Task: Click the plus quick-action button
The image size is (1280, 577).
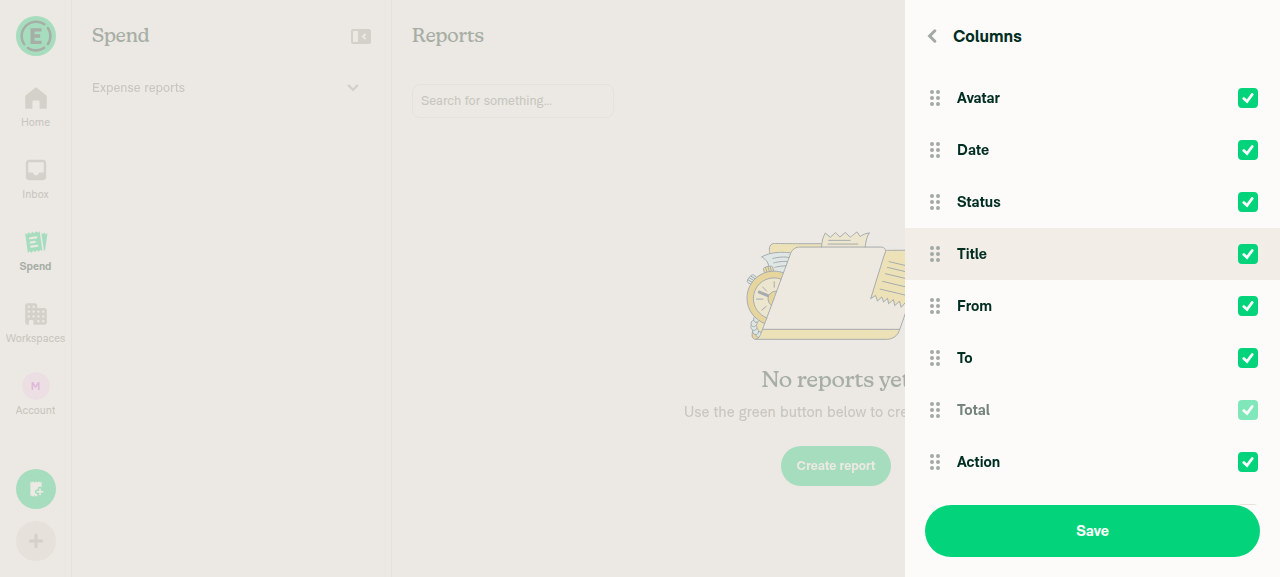Action: pyautogui.click(x=36, y=541)
